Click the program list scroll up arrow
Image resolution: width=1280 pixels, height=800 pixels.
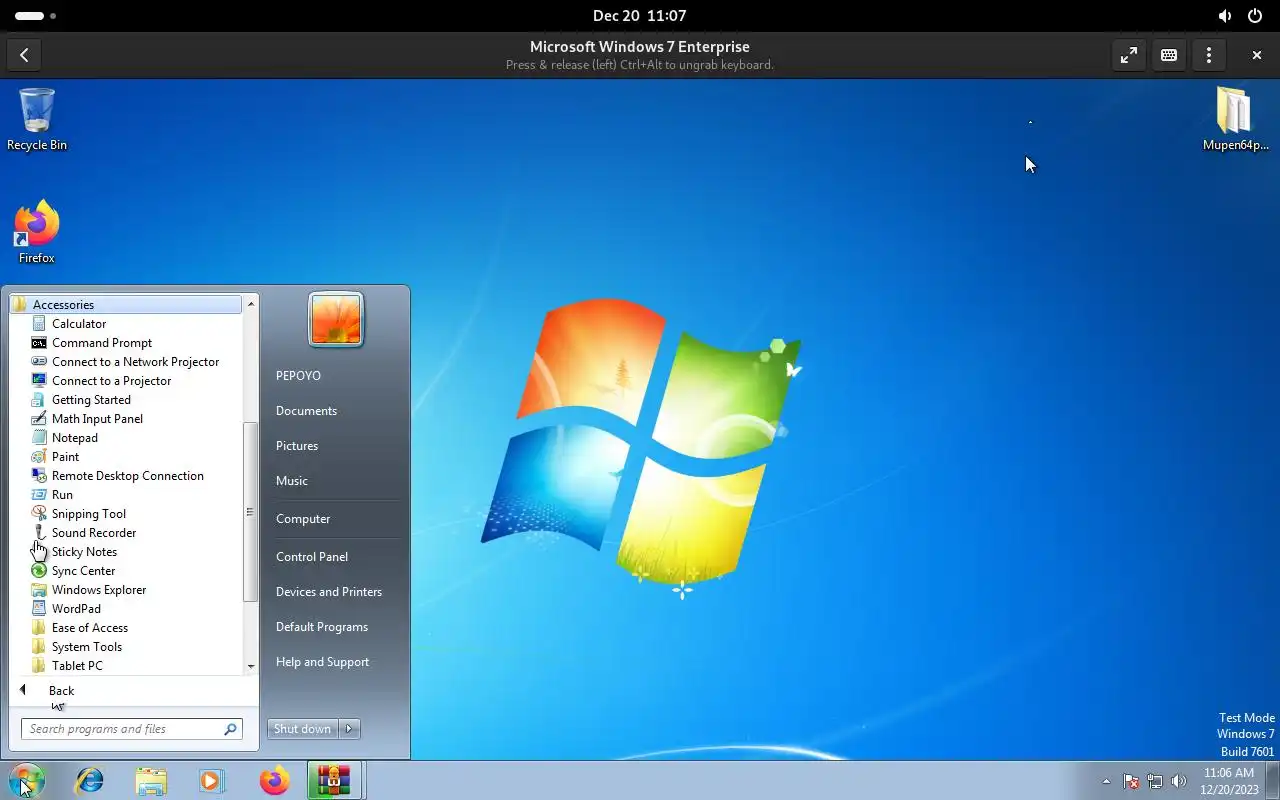tap(251, 304)
